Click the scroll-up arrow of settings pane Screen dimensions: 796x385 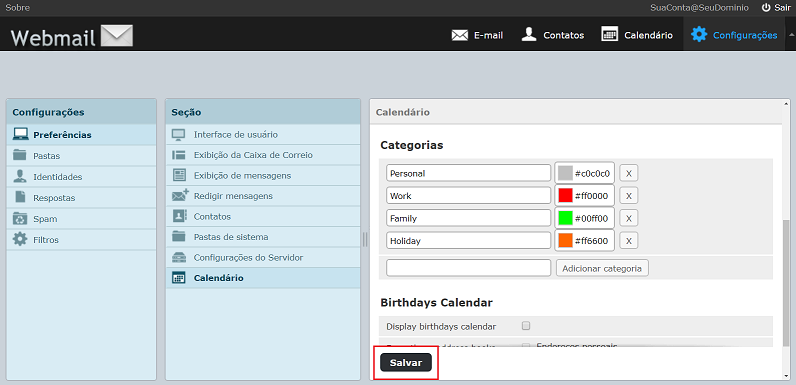coord(786,103)
